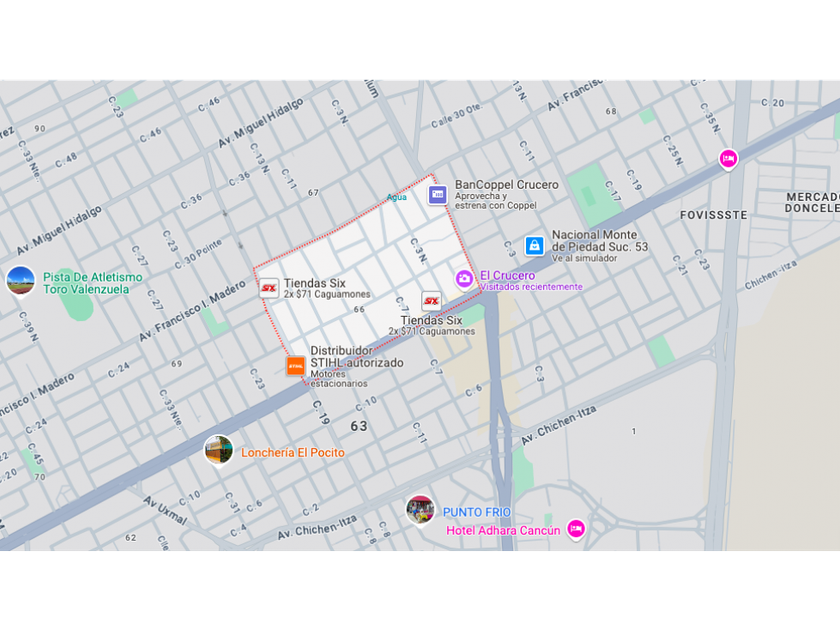Screen dimensions: 840x630
Task: Select the Nacional Monte de Piedad lock icon
Action: [534, 246]
